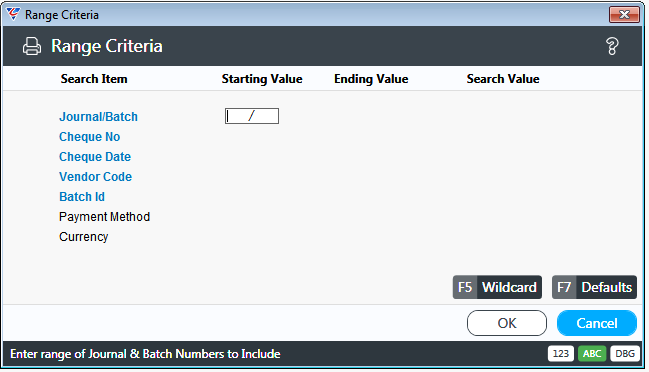649x372 pixels.
Task: Click the F5 Wildcard button
Action: pos(497,287)
